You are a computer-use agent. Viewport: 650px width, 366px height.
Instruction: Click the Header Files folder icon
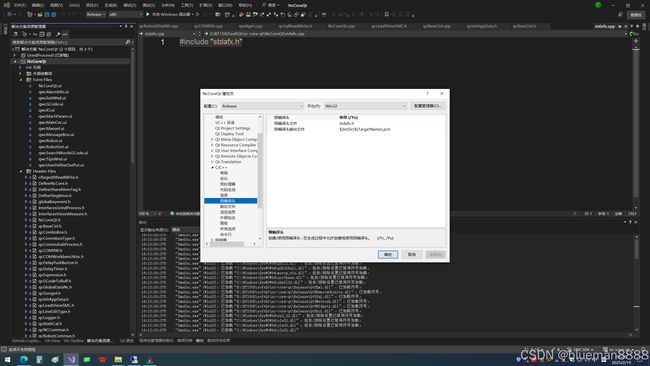(29, 171)
